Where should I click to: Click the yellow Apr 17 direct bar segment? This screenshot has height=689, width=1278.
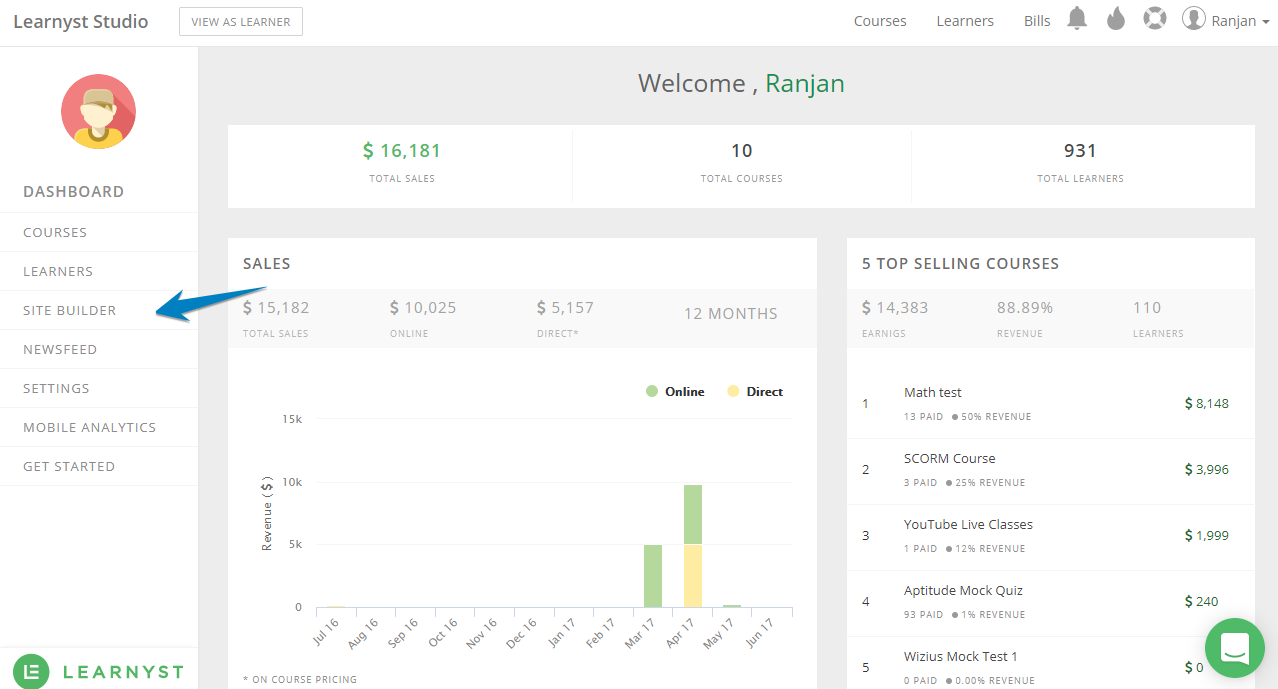pos(693,576)
